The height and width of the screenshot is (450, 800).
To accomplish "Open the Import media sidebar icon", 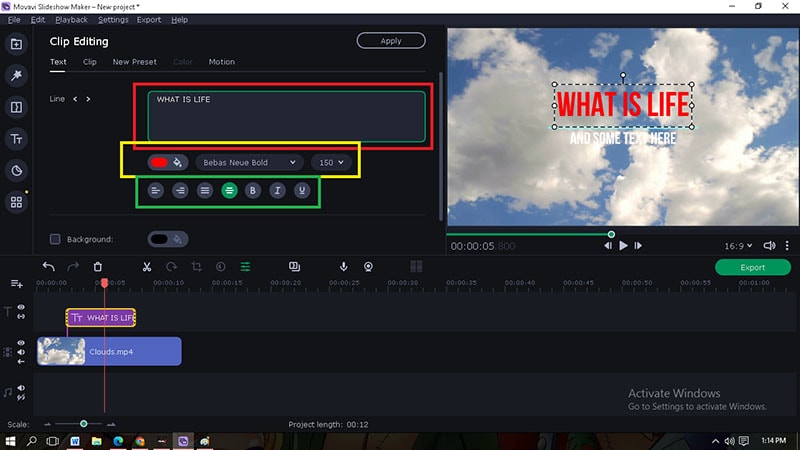I will (x=16, y=44).
